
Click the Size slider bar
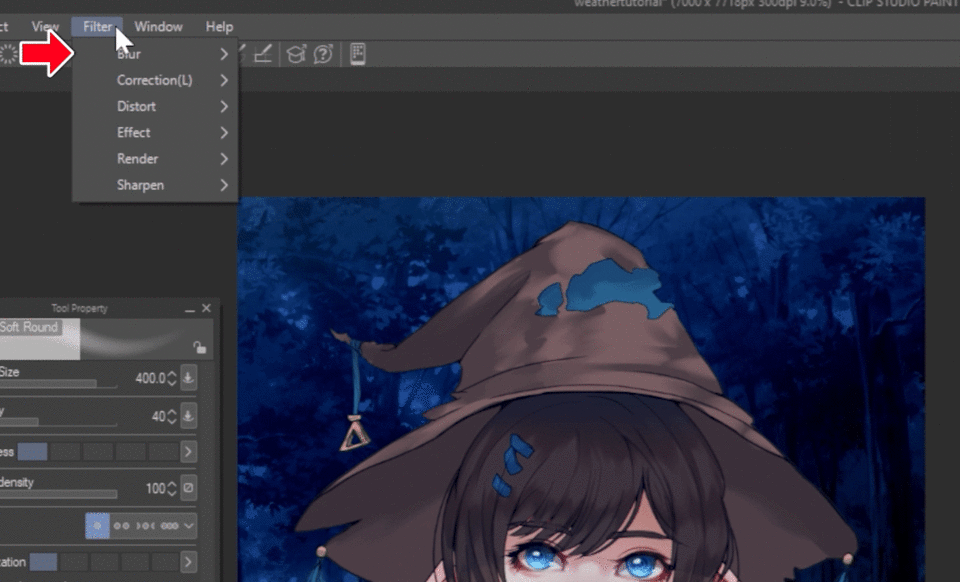point(58,384)
